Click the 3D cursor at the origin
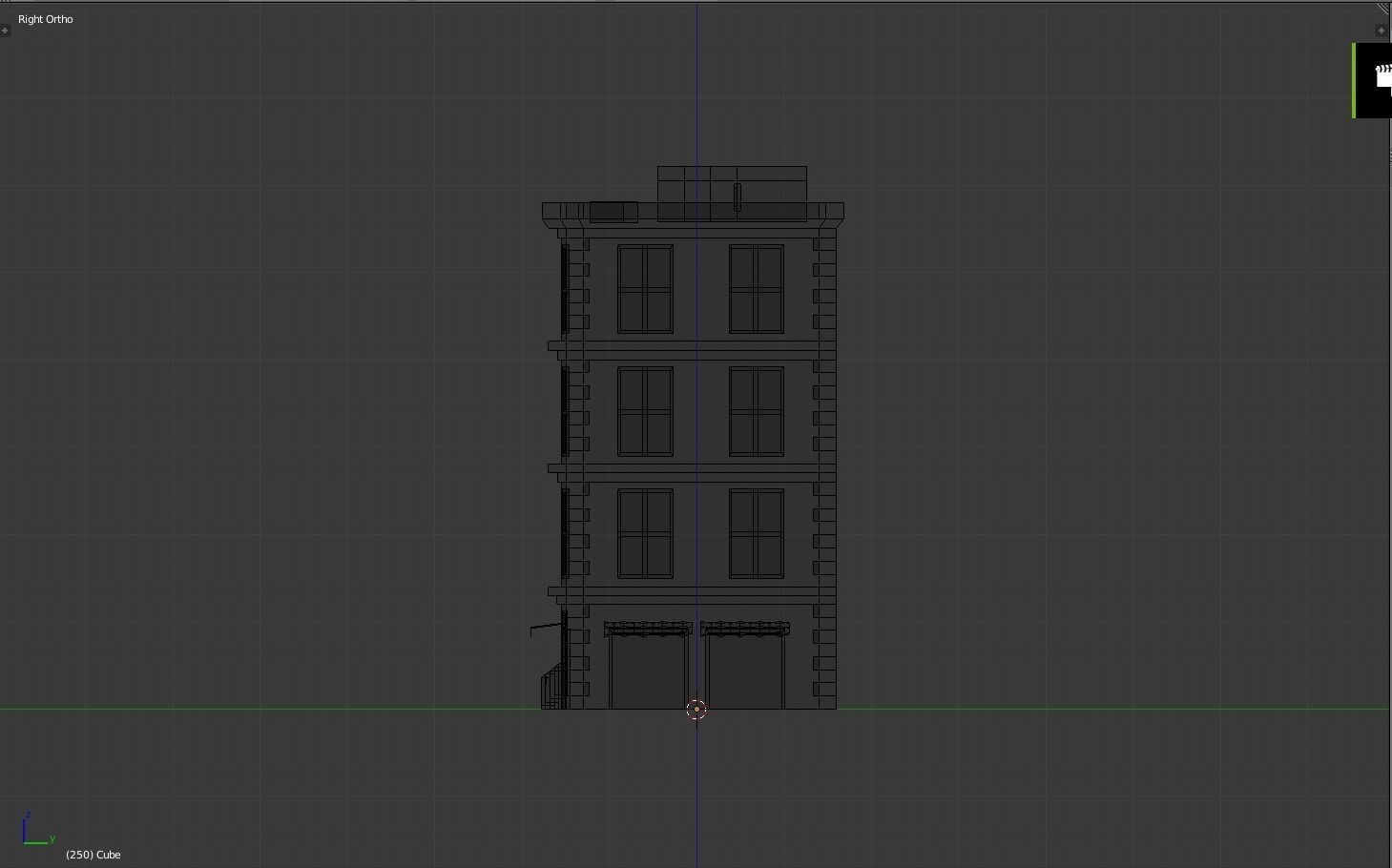Image resolution: width=1392 pixels, height=868 pixels. pyautogui.click(x=696, y=709)
